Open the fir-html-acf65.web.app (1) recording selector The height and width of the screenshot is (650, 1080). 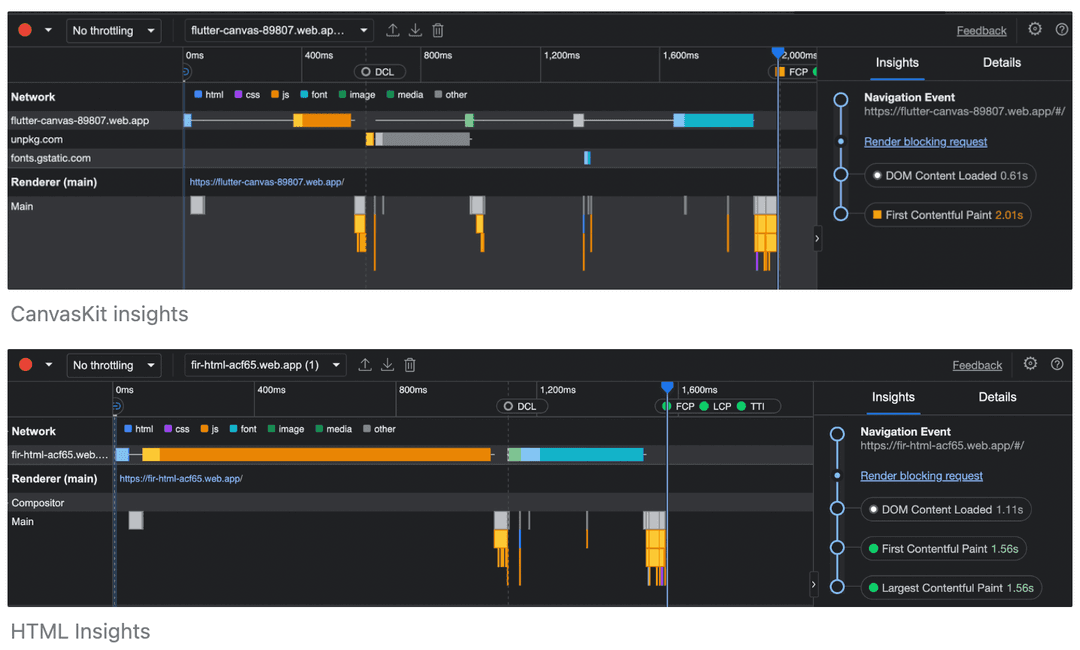click(265, 365)
